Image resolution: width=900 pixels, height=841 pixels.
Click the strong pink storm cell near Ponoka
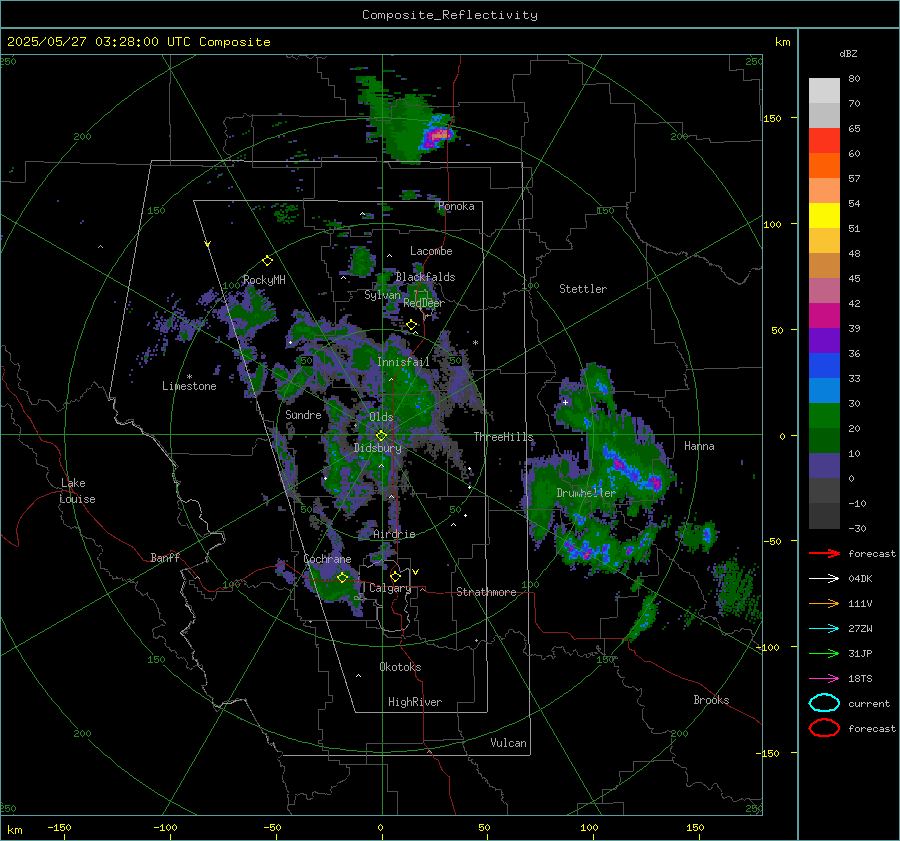pyautogui.click(x=438, y=135)
